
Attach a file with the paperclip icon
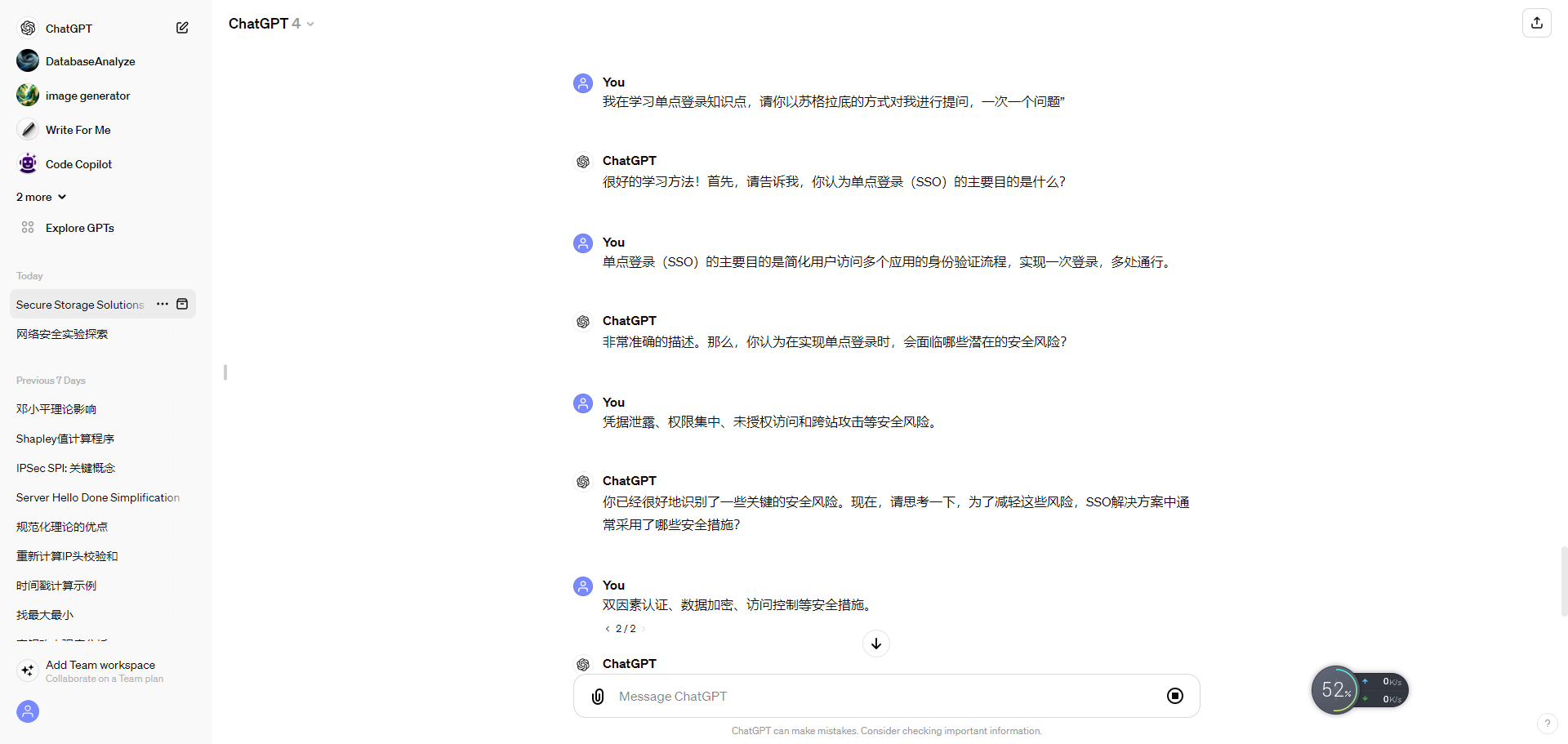pyautogui.click(x=598, y=696)
